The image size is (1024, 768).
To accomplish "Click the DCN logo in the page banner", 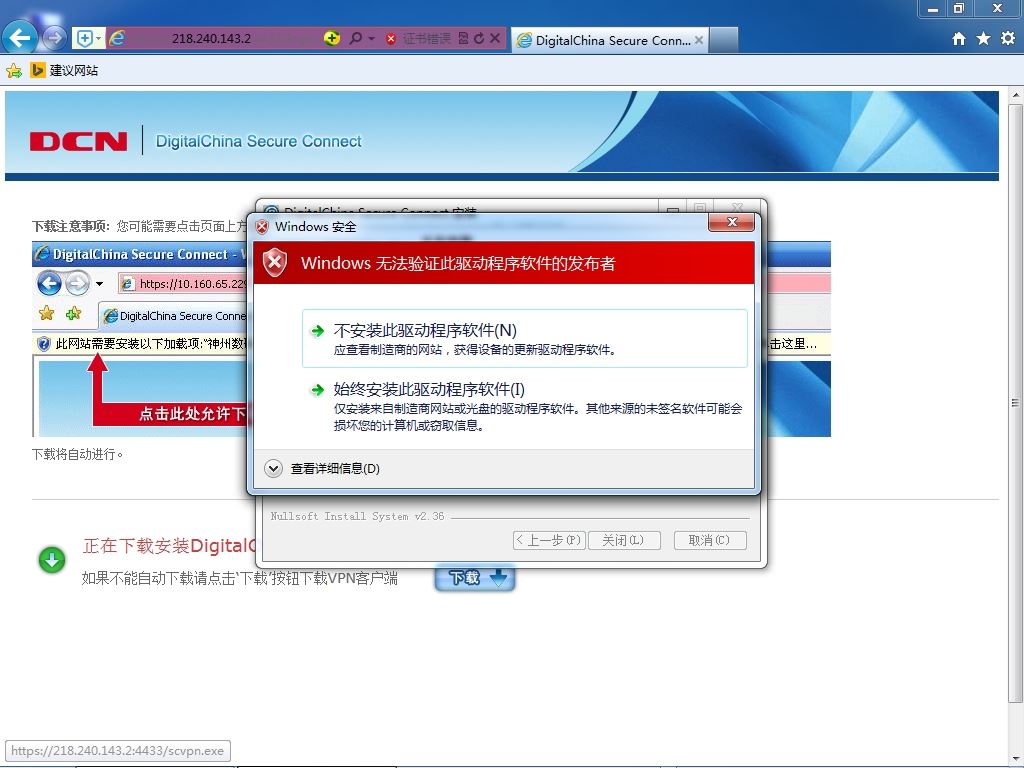I will [78, 141].
